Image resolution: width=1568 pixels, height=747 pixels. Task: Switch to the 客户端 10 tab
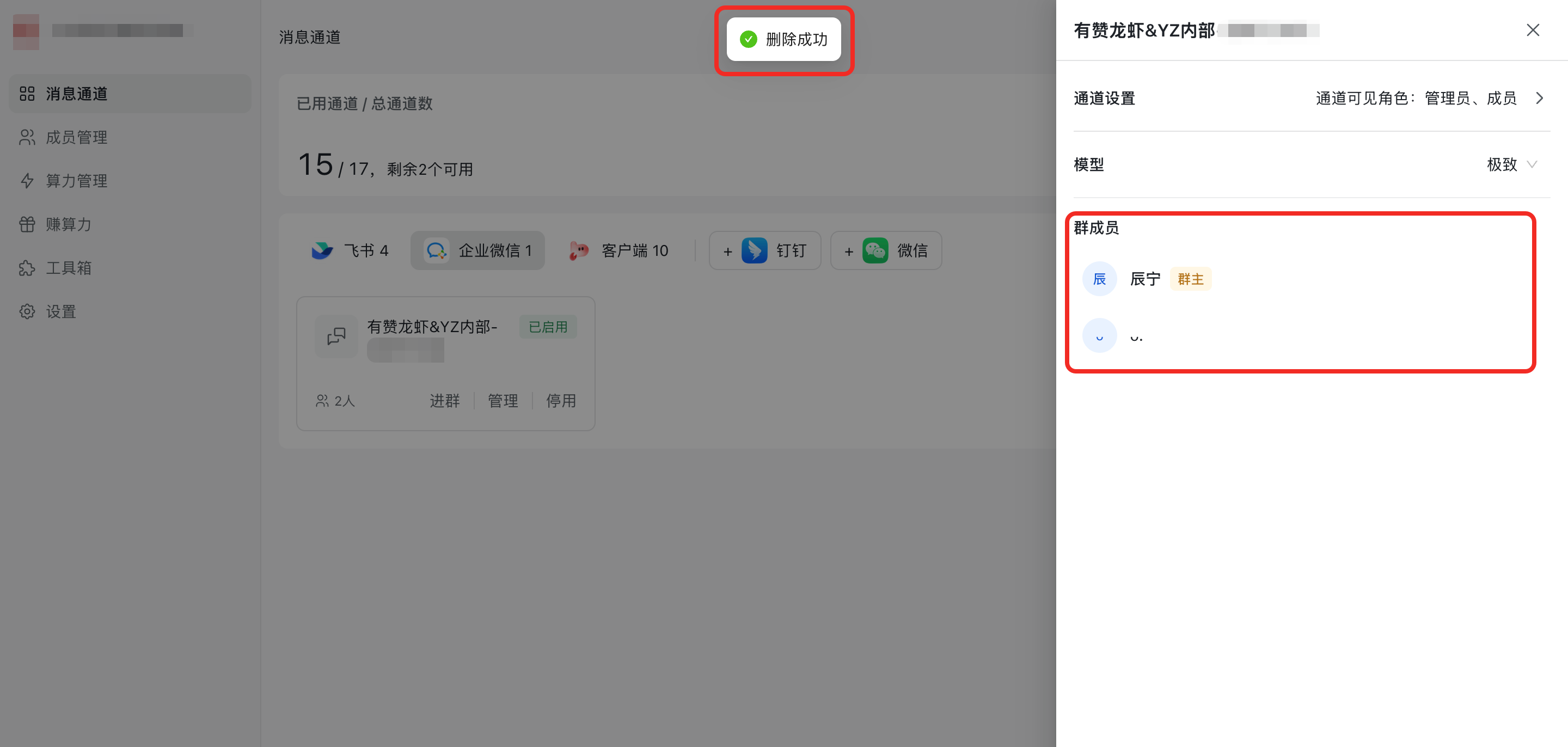click(x=618, y=250)
